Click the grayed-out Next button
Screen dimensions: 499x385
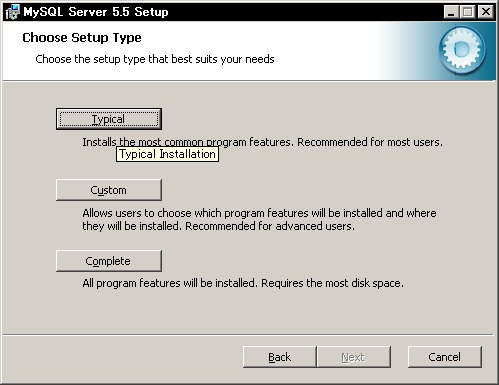[x=354, y=357]
